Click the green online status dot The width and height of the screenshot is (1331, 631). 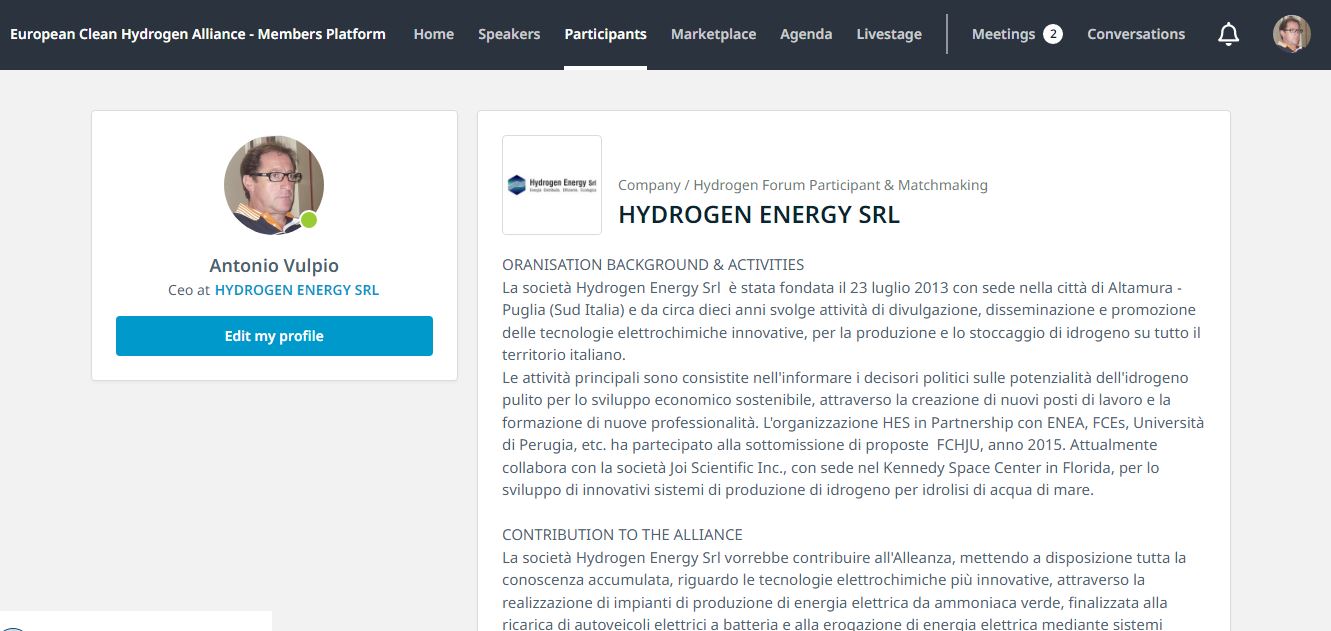[309, 220]
